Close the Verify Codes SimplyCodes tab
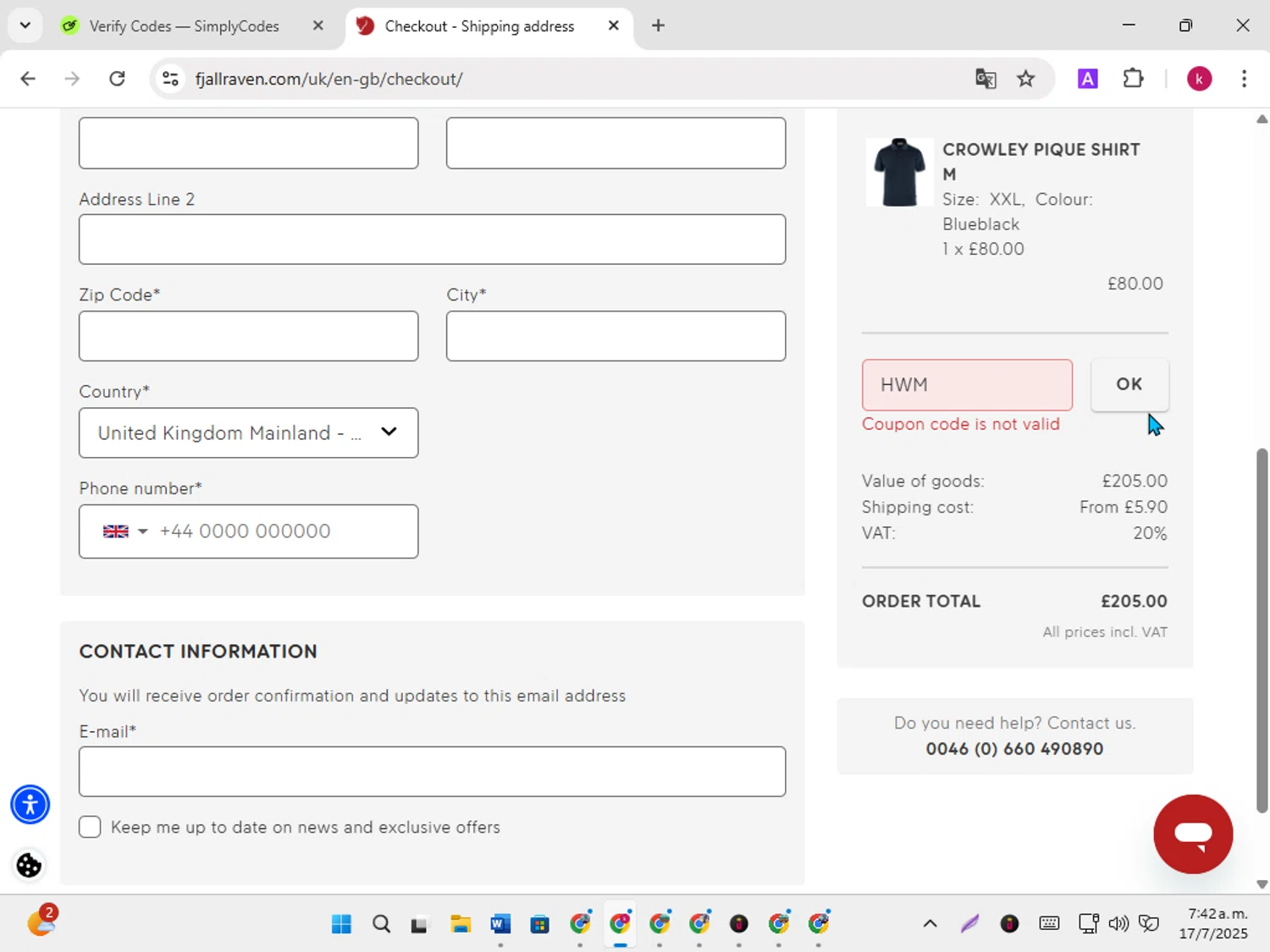This screenshot has width=1270, height=952. [x=318, y=25]
